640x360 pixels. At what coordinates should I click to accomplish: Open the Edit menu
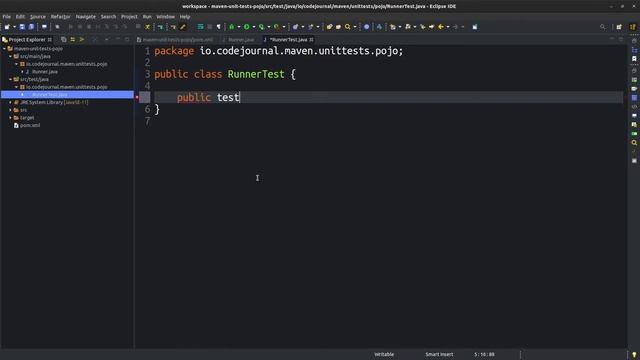coord(20,17)
